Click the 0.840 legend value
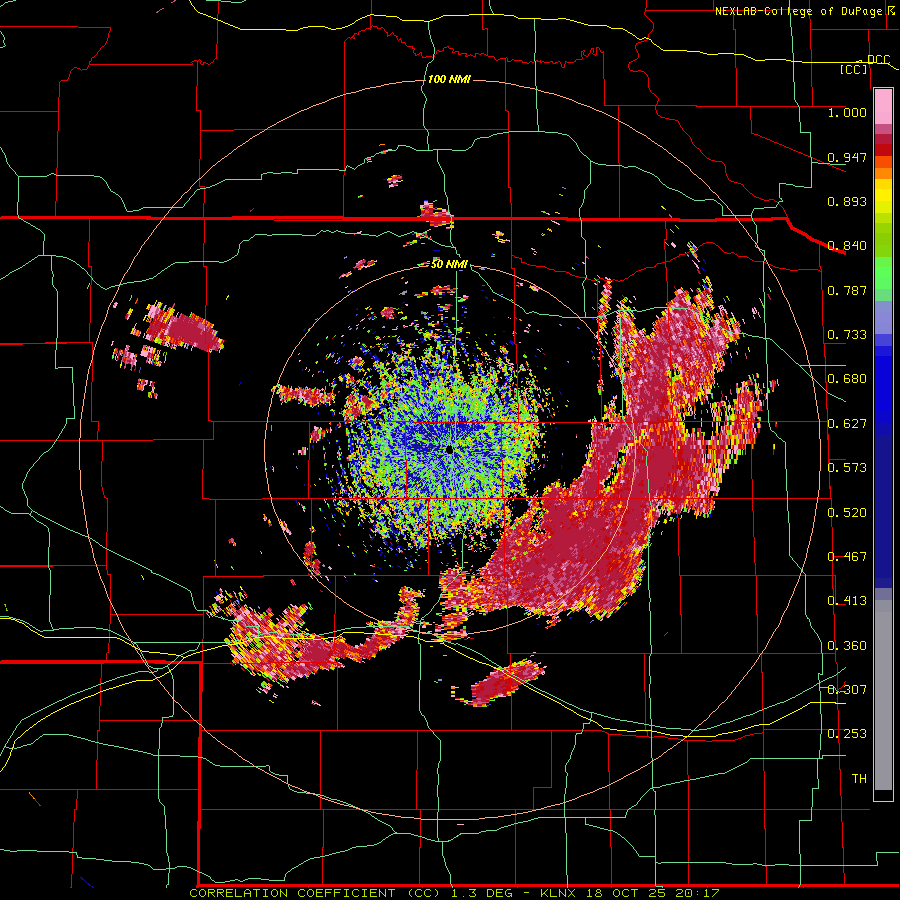This screenshot has width=900, height=900. 847,246
